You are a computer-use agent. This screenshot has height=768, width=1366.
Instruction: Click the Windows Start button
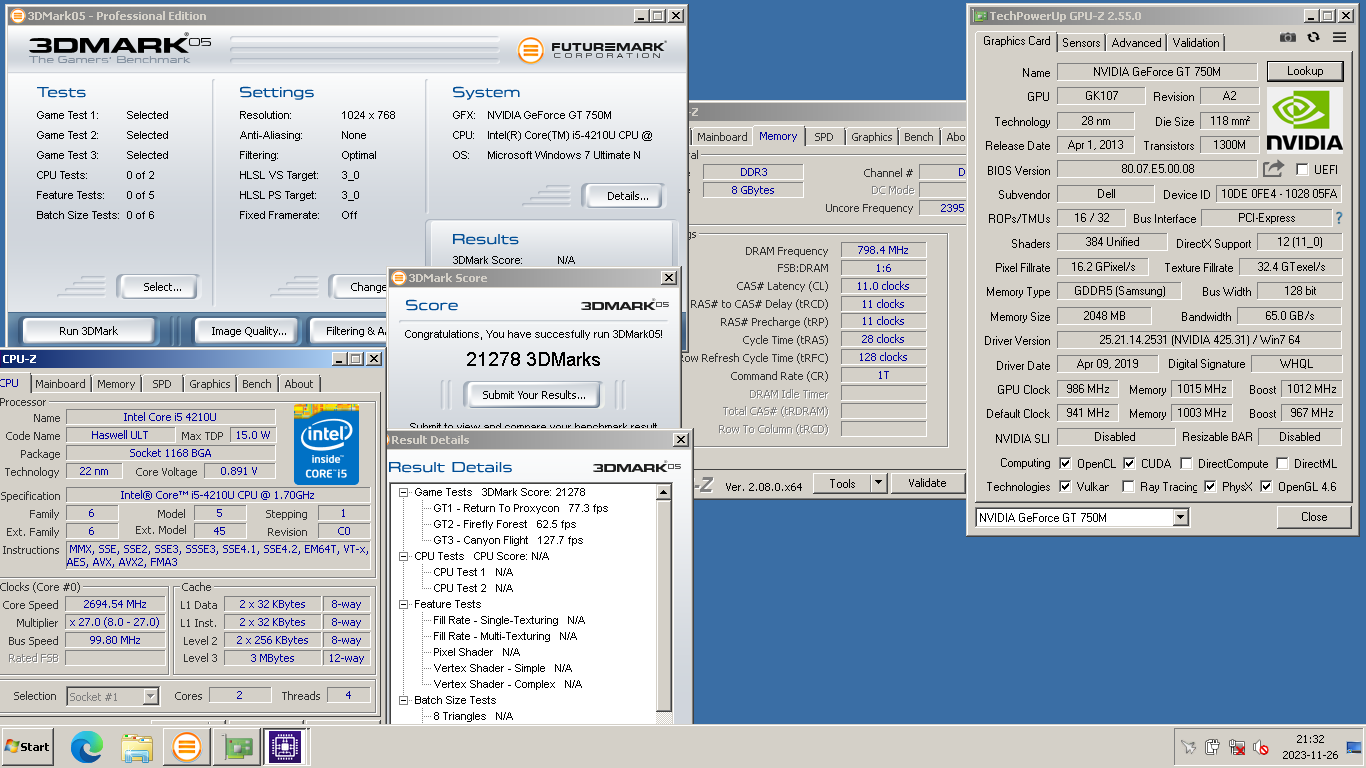coord(27,747)
